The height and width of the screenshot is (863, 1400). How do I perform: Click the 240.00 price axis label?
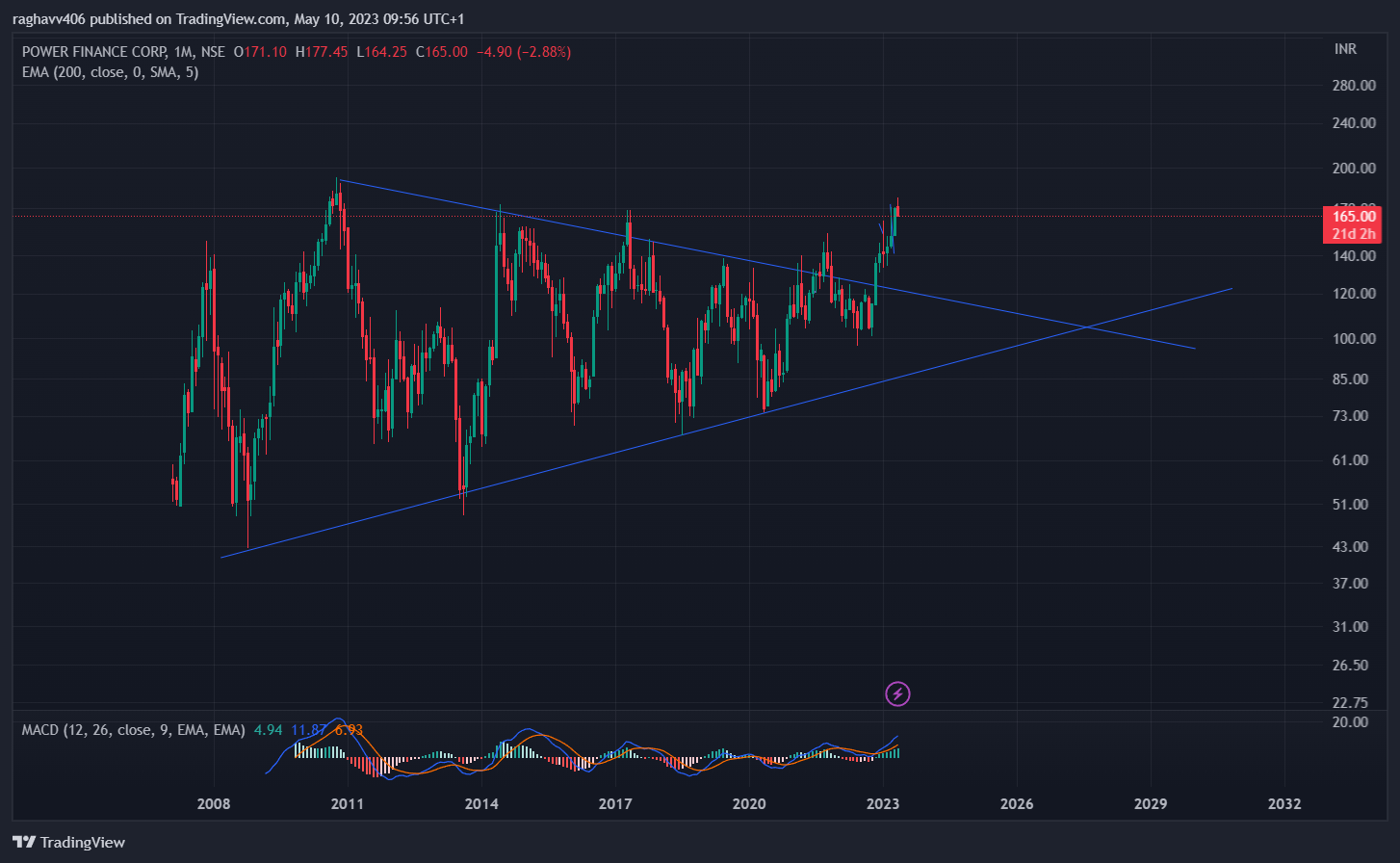point(1354,122)
